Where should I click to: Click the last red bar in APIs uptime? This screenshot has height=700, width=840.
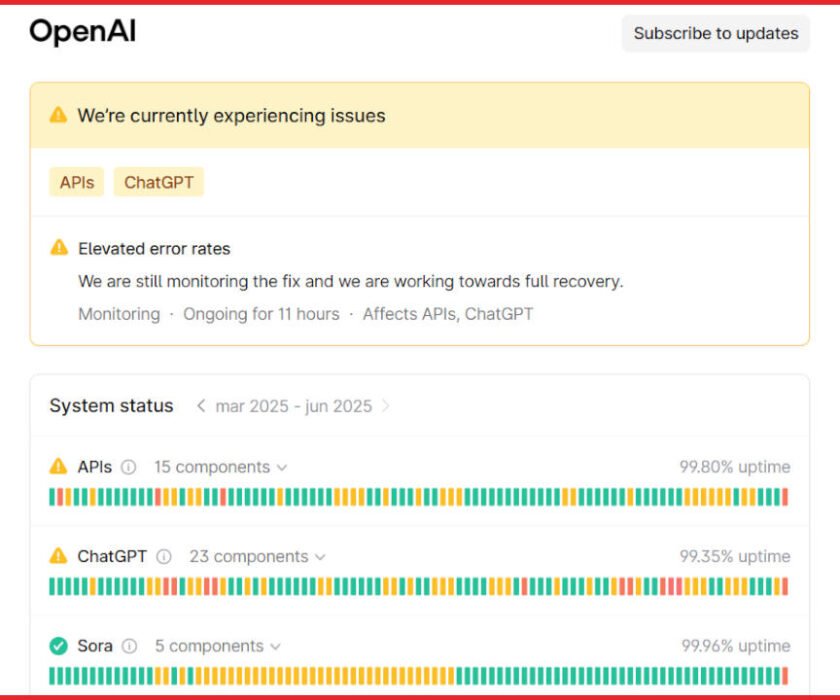point(785,497)
